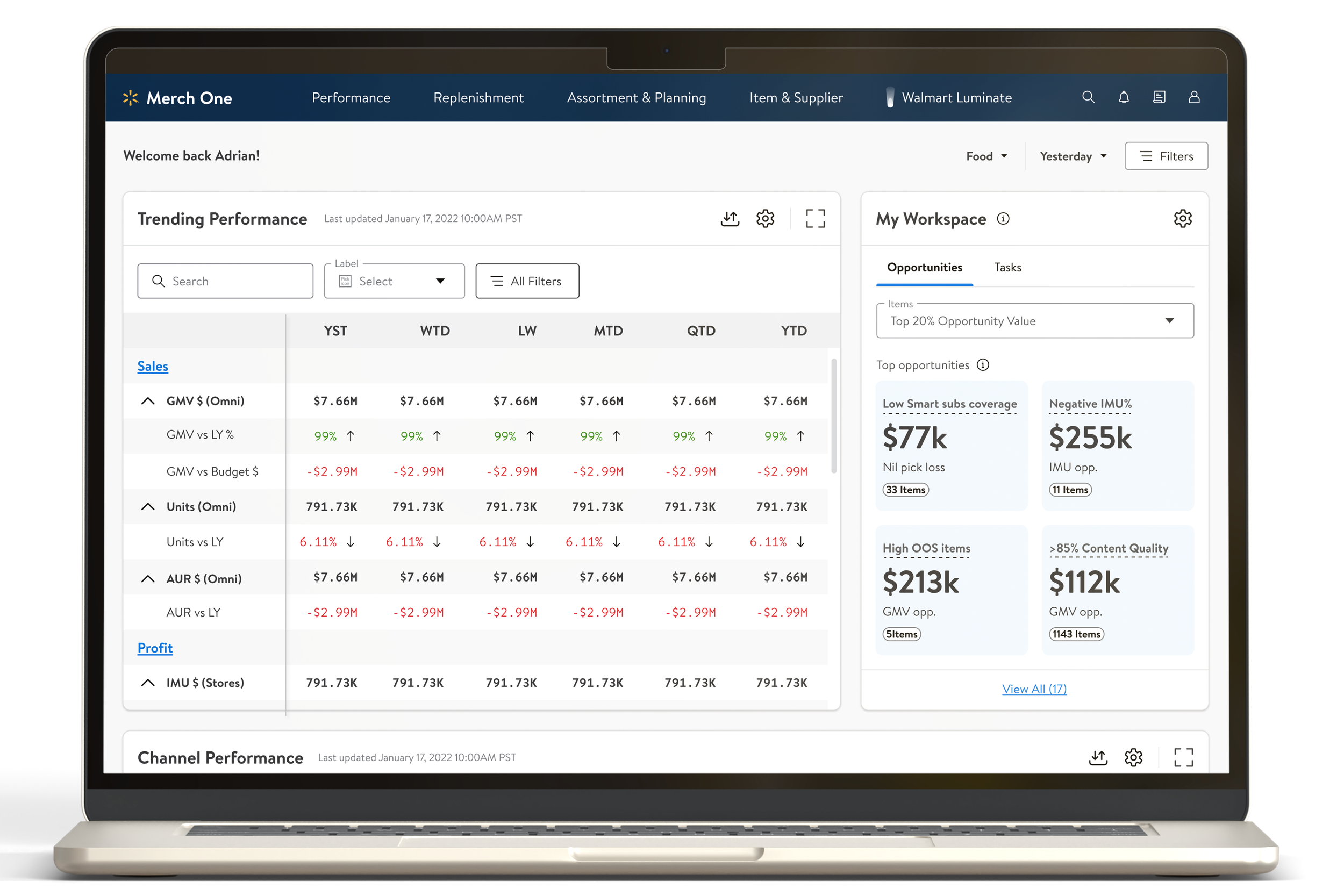Open the Food department dropdown
Image resolution: width=1344 pixels, height=896 pixels.
point(986,156)
